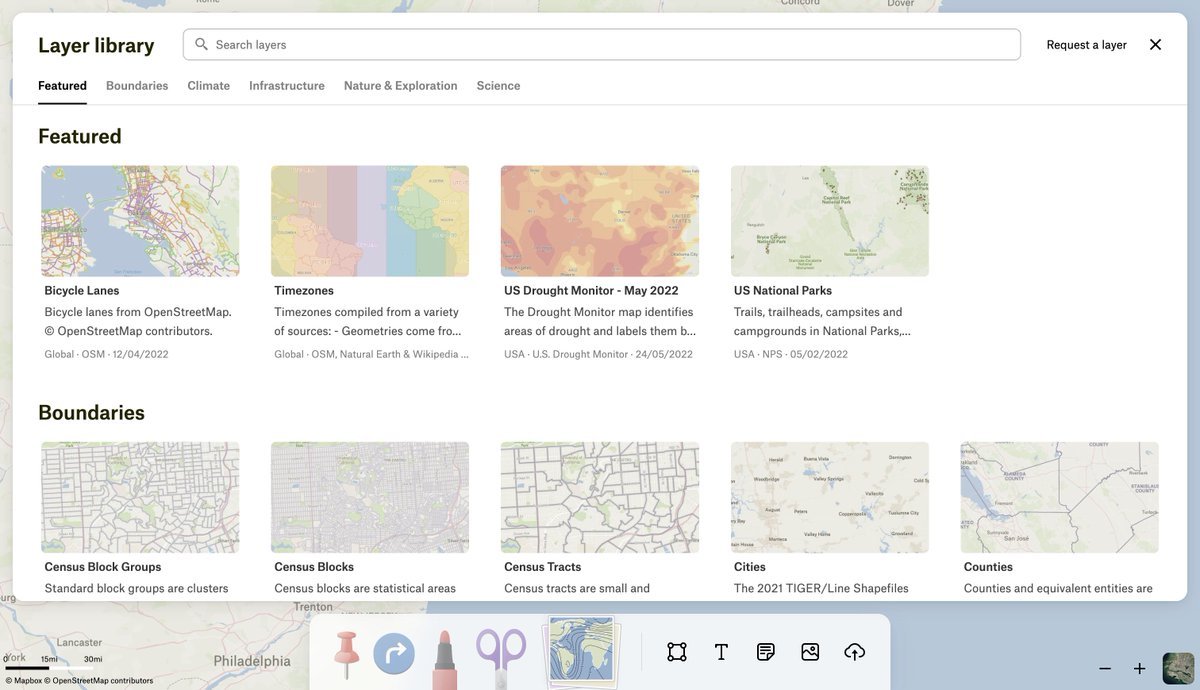1200x690 pixels.
Task: Choose the route arrow tool
Action: click(394, 654)
